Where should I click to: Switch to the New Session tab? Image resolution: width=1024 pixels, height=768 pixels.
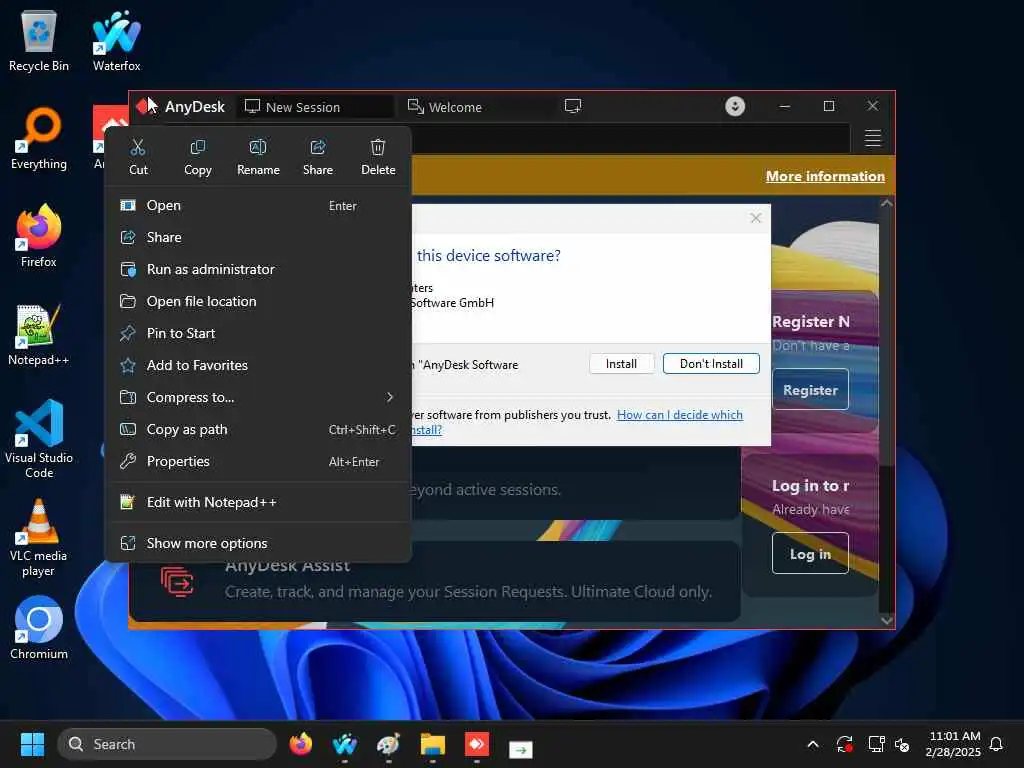click(x=315, y=107)
